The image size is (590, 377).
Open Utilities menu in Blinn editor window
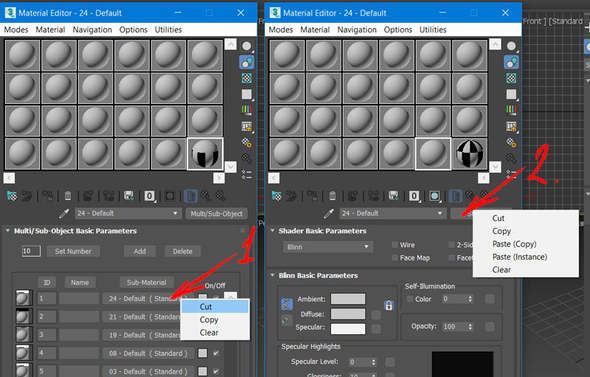point(433,30)
